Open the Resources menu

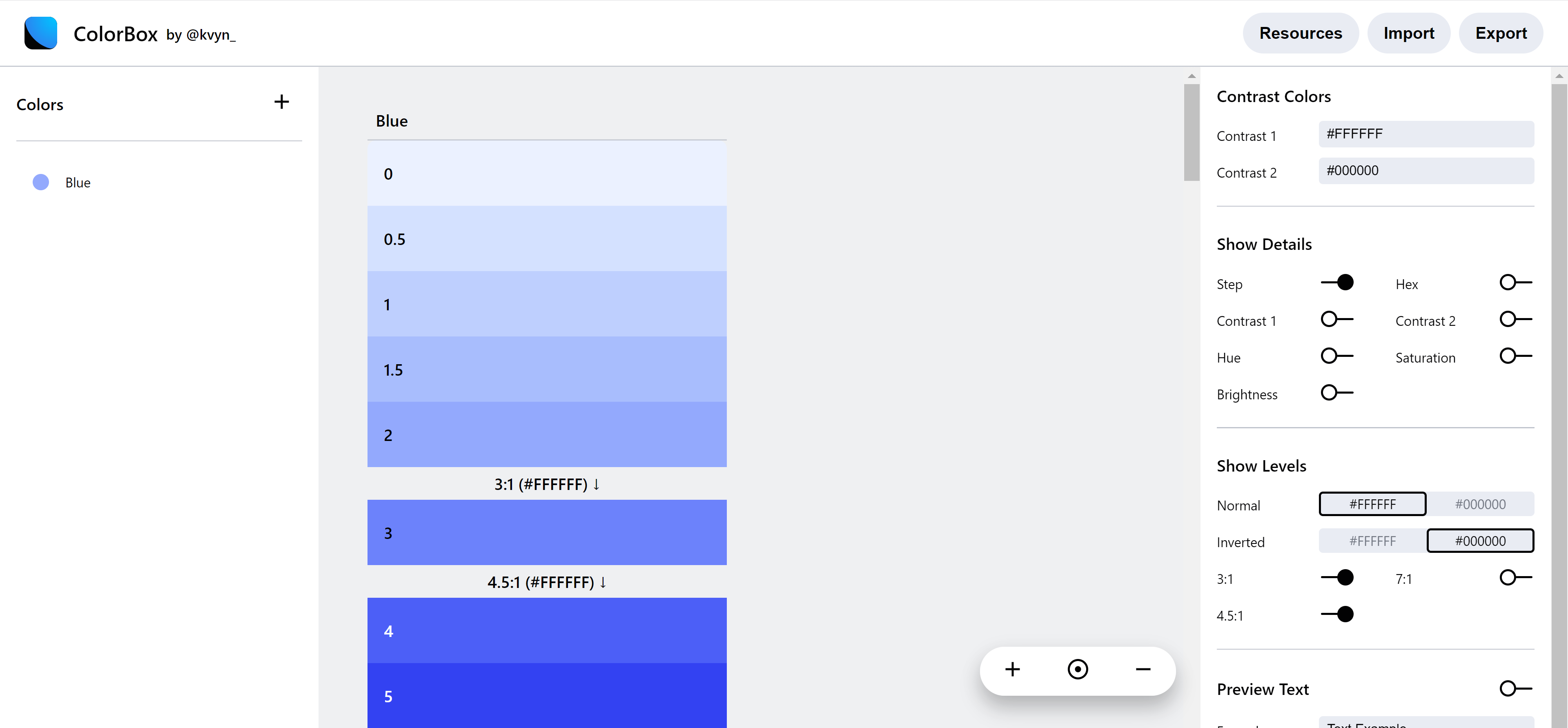1300,33
